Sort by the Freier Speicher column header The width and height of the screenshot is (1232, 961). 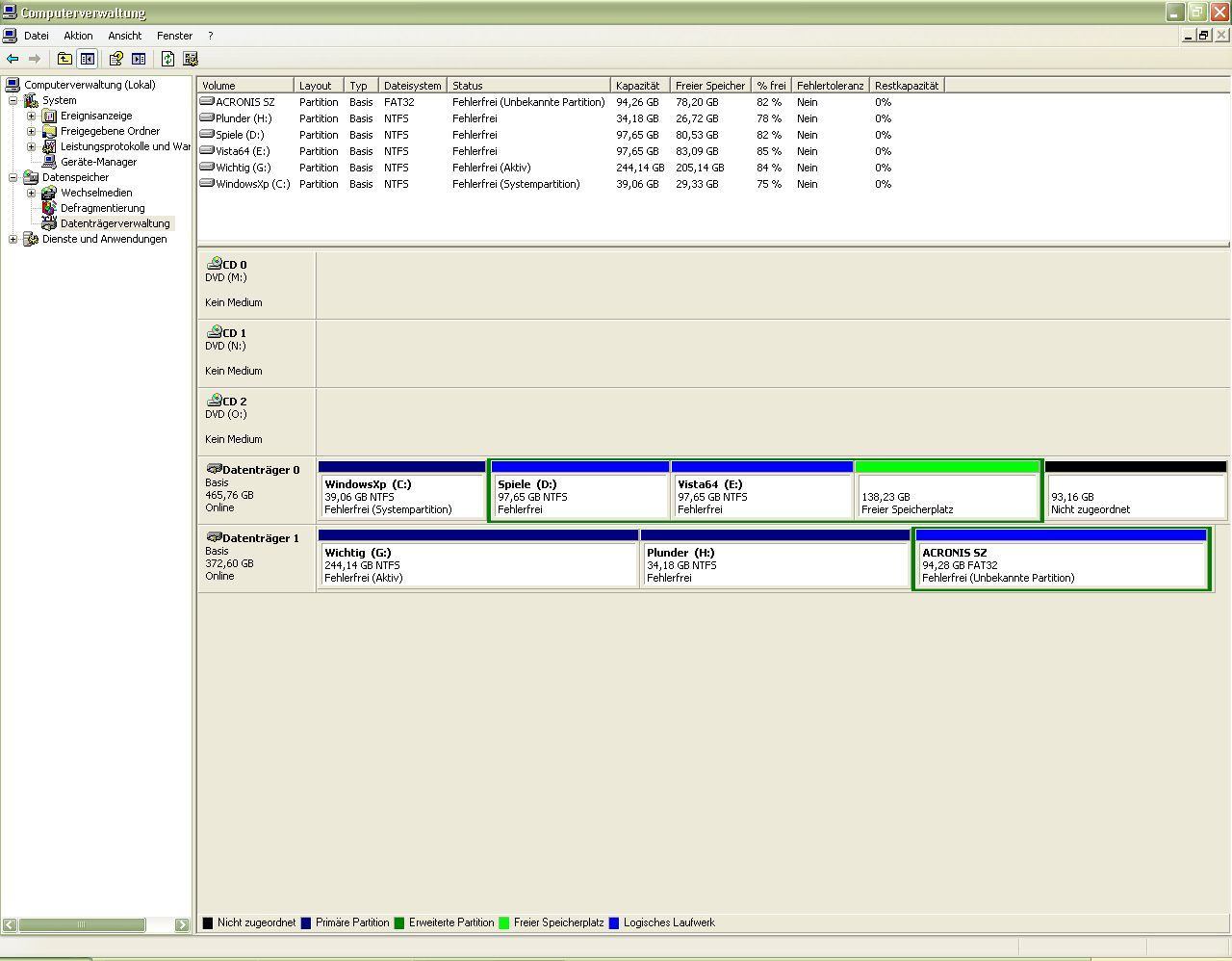click(710, 86)
